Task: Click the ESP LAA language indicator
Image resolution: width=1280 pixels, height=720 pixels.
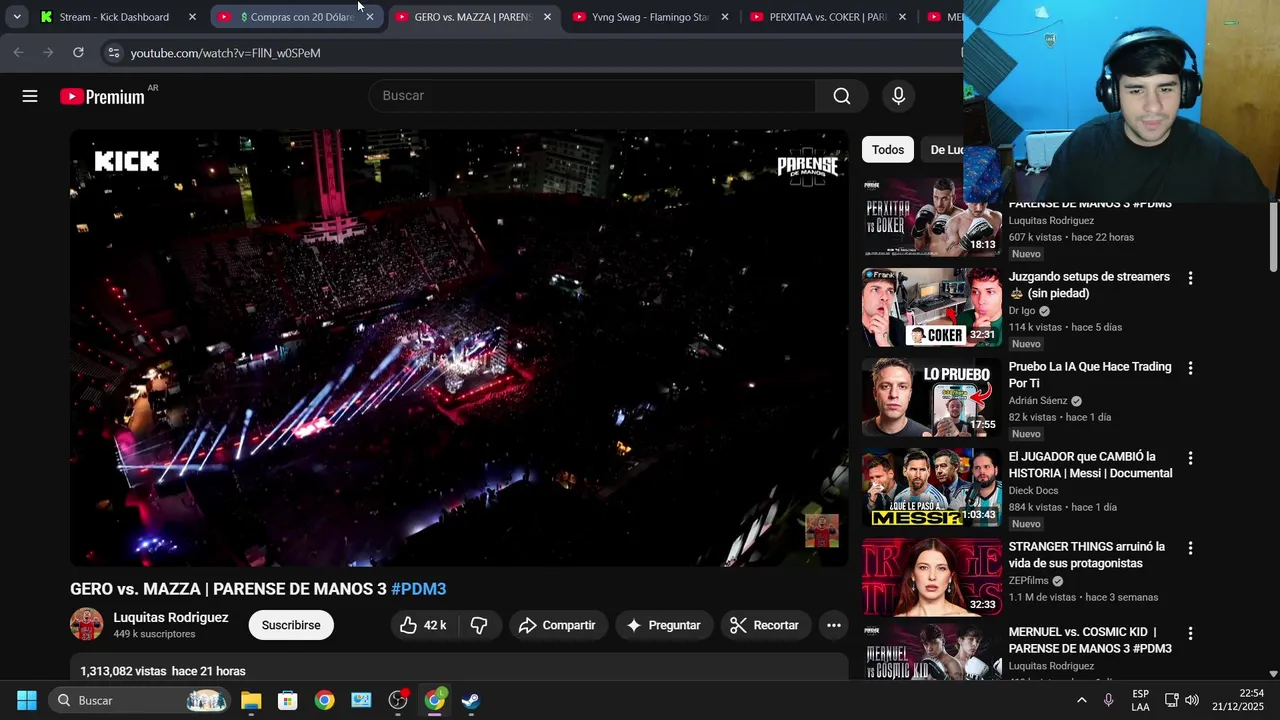Action: tap(1140, 700)
